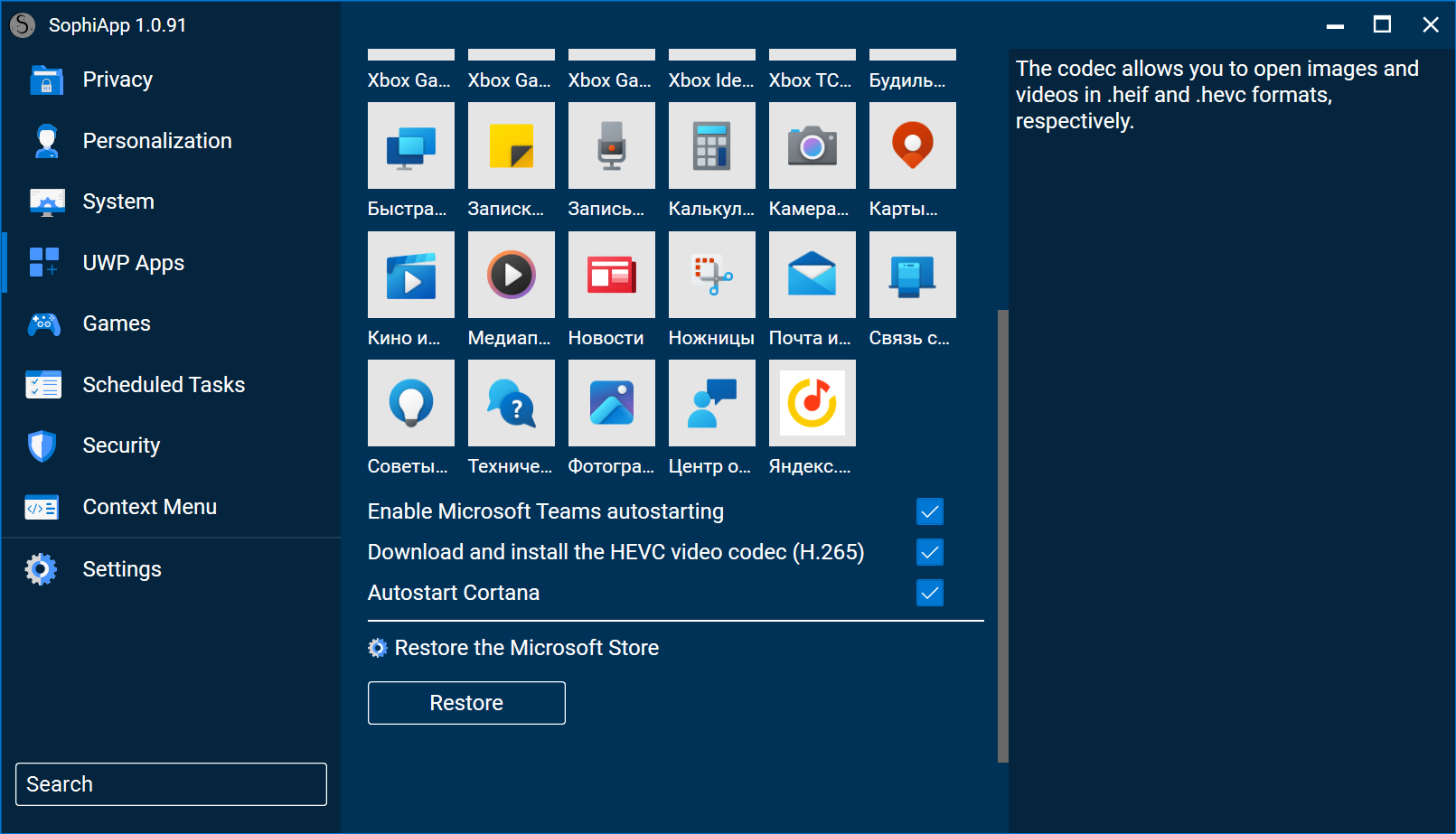Click the Search input field
The height and width of the screenshot is (834, 1456).
(171, 784)
